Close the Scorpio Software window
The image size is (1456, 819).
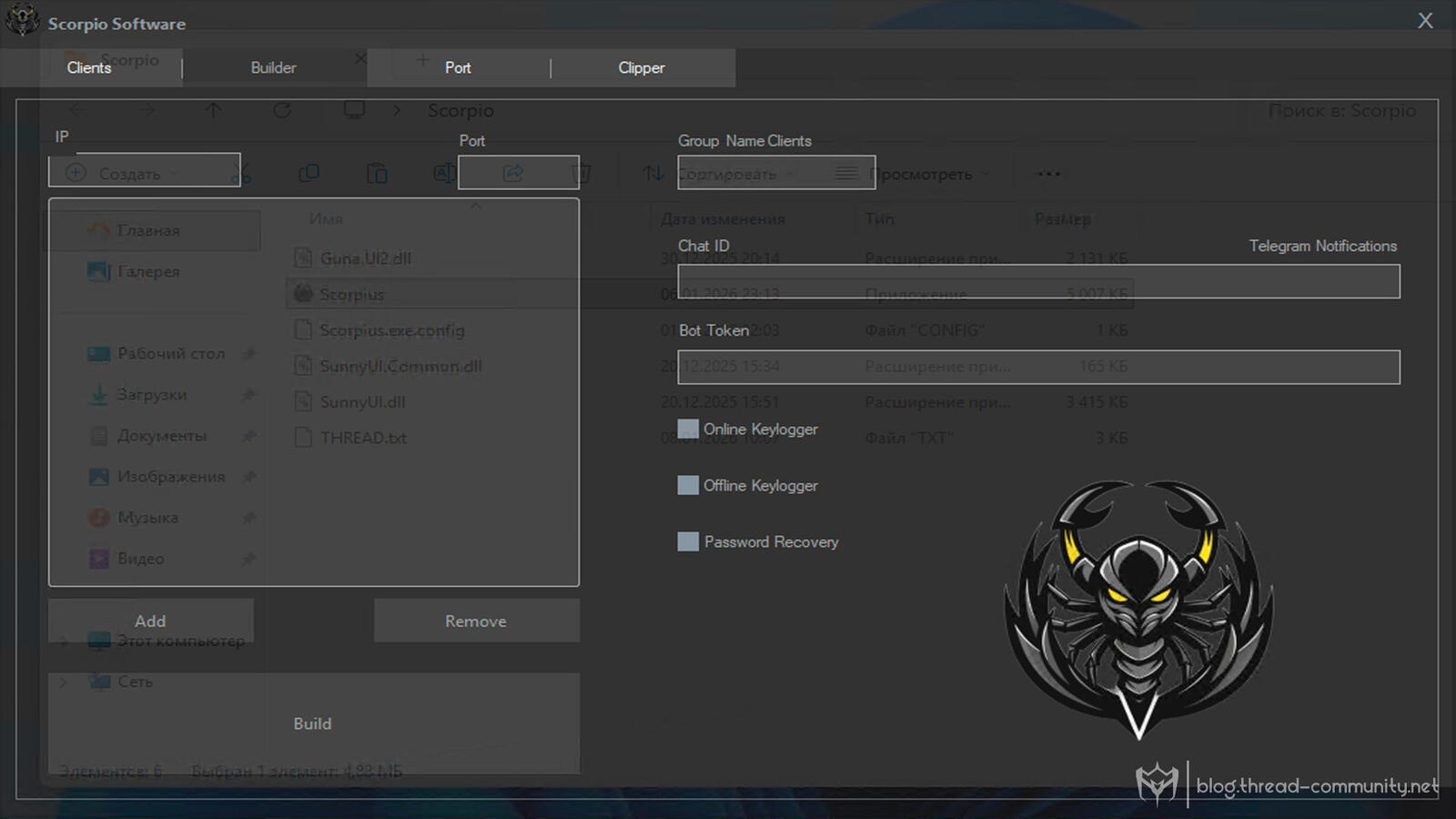point(1425,20)
